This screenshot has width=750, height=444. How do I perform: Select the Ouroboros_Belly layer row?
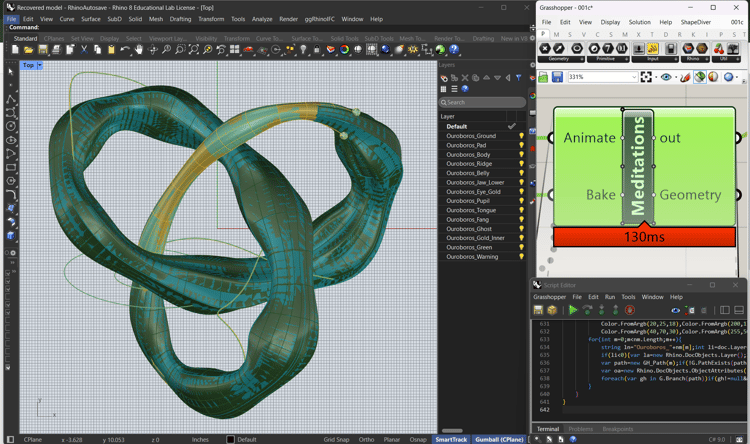(468, 173)
